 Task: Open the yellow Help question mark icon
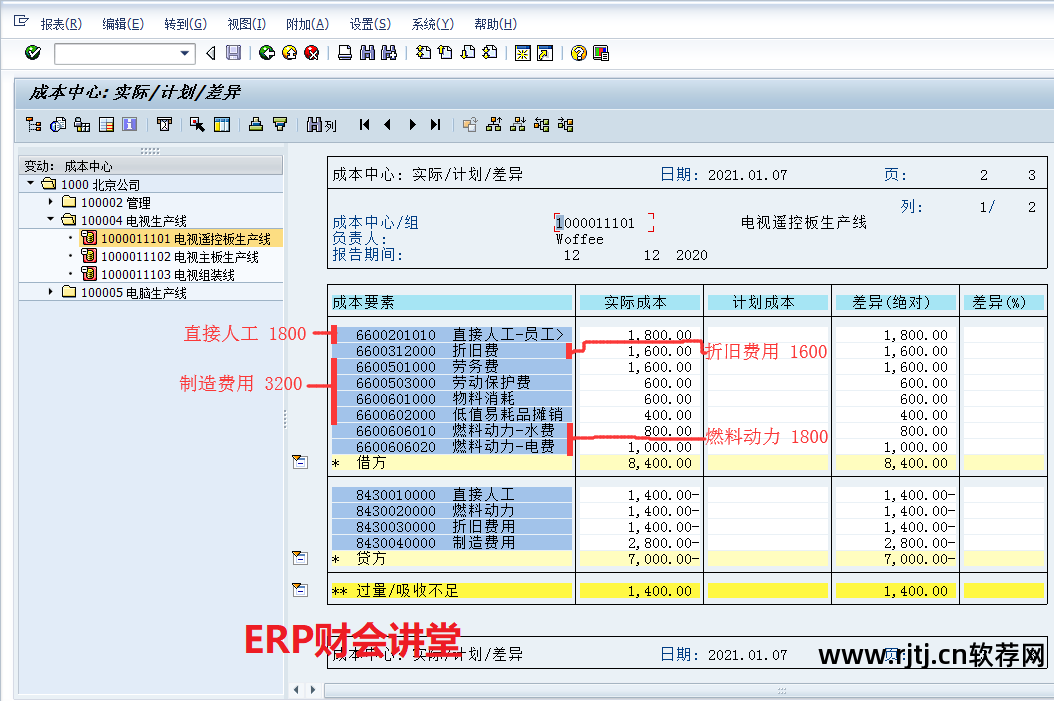[578, 52]
